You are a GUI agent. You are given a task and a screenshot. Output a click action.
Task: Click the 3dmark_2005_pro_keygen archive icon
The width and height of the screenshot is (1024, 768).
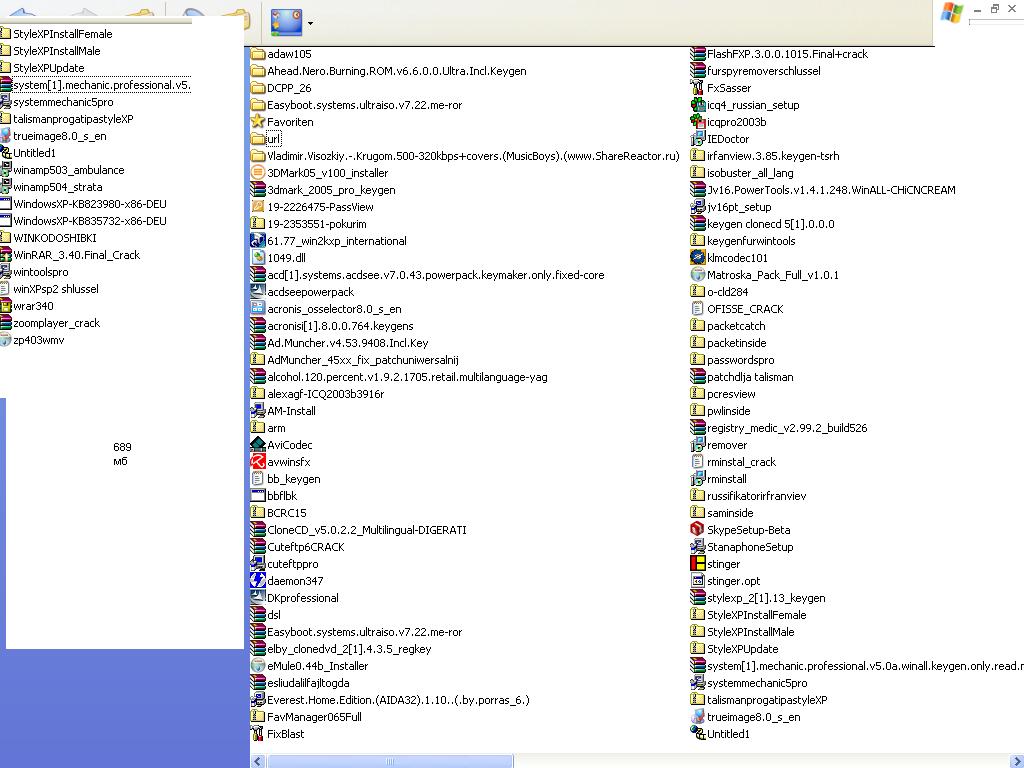(x=258, y=189)
